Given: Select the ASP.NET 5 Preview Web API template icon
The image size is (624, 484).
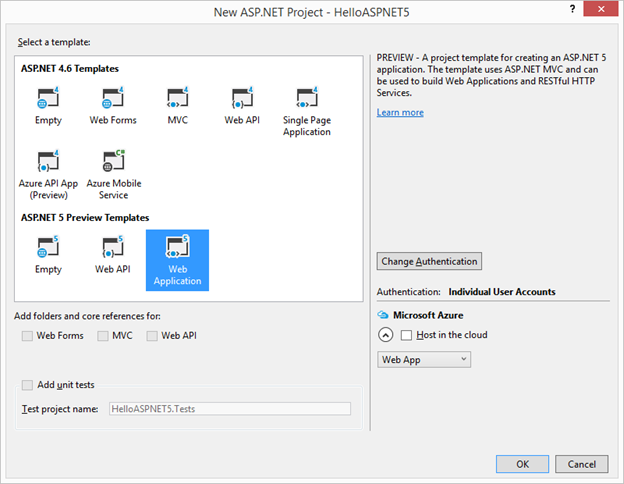Looking at the screenshot, I should pyautogui.click(x=113, y=247).
